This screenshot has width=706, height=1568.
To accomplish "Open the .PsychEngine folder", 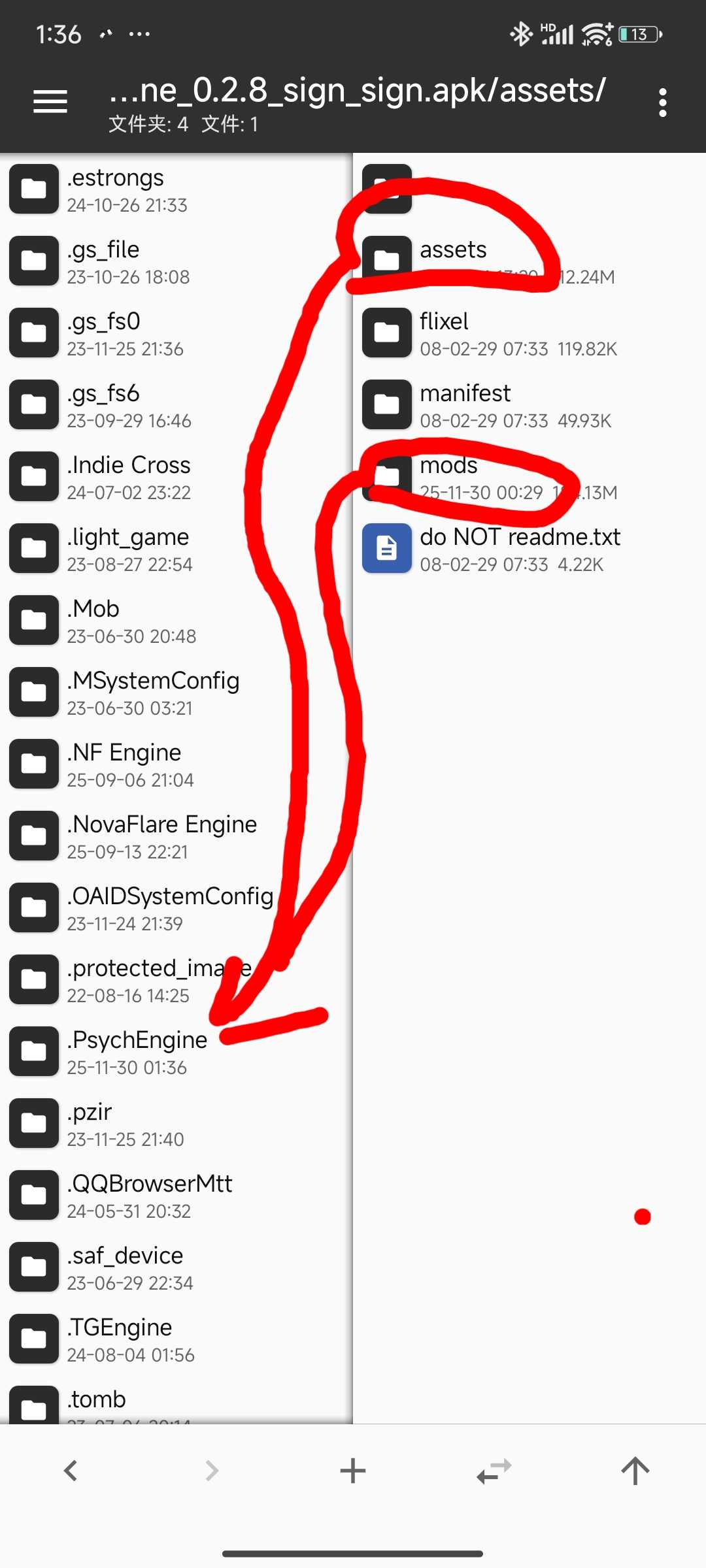I will coord(176,1052).
